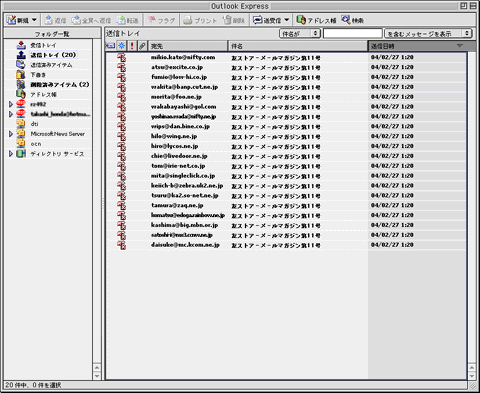Select message to wakabayashi@gol.com
This screenshot has height=393, width=480.
[286, 107]
